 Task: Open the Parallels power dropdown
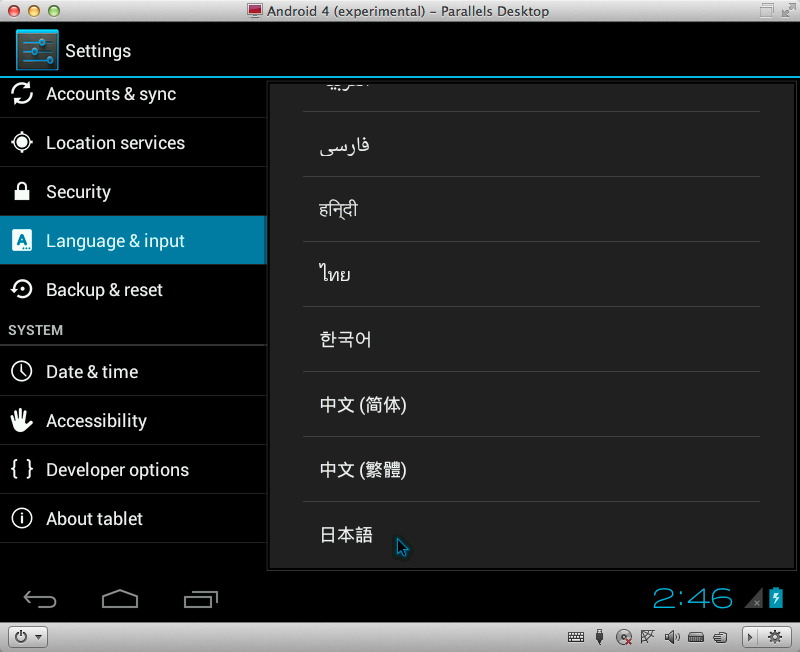click(x=28, y=637)
